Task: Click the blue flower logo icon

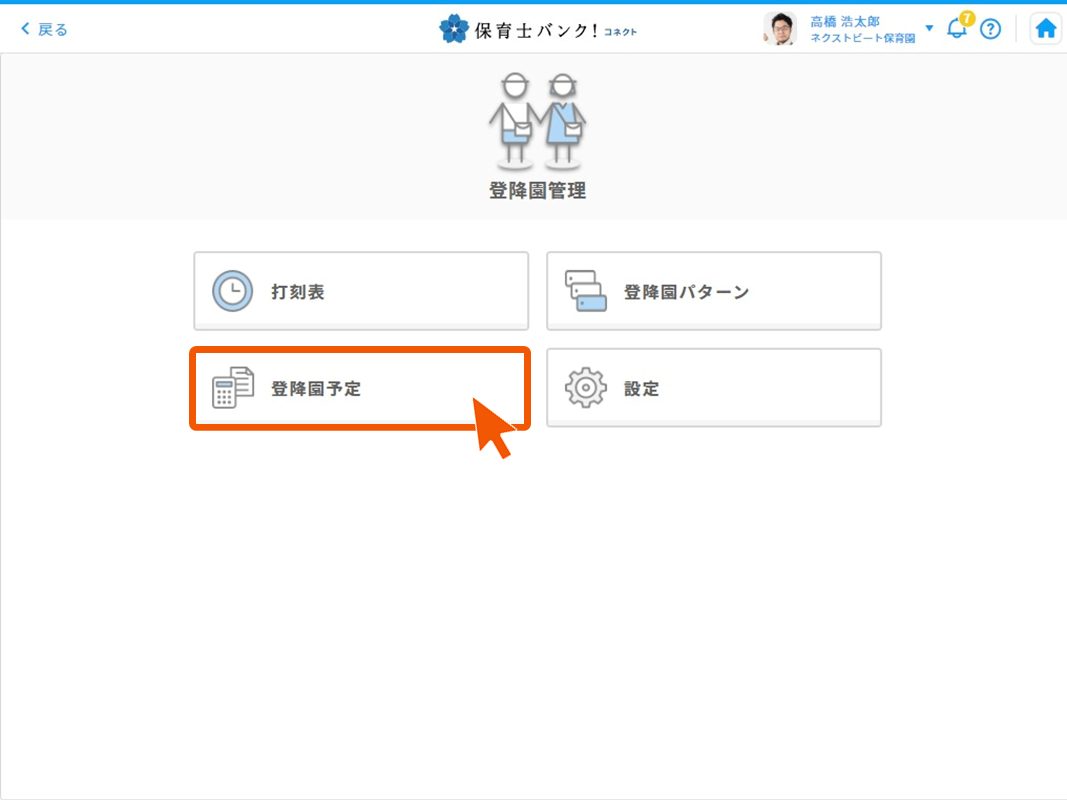Action: [x=453, y=29]
